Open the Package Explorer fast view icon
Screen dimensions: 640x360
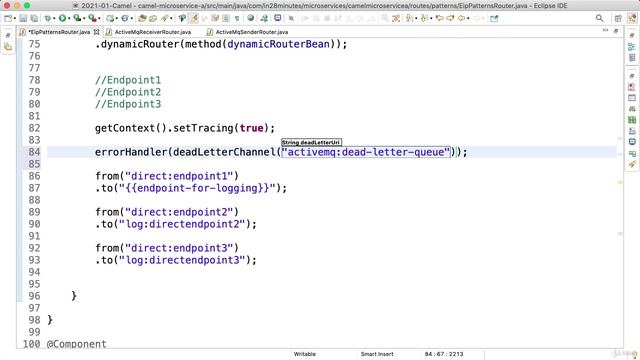click(8, 47)
